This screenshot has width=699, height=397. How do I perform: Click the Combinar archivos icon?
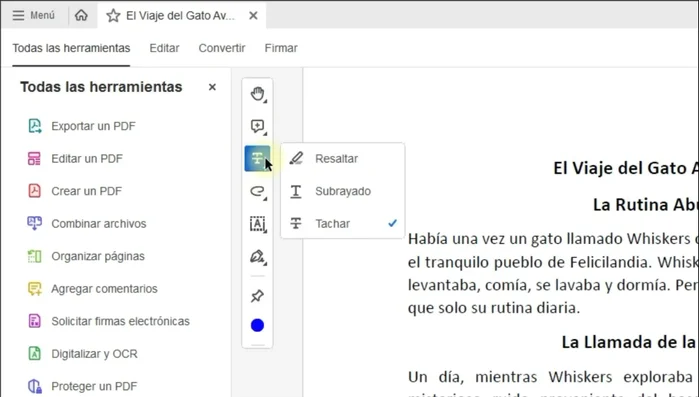34,223
